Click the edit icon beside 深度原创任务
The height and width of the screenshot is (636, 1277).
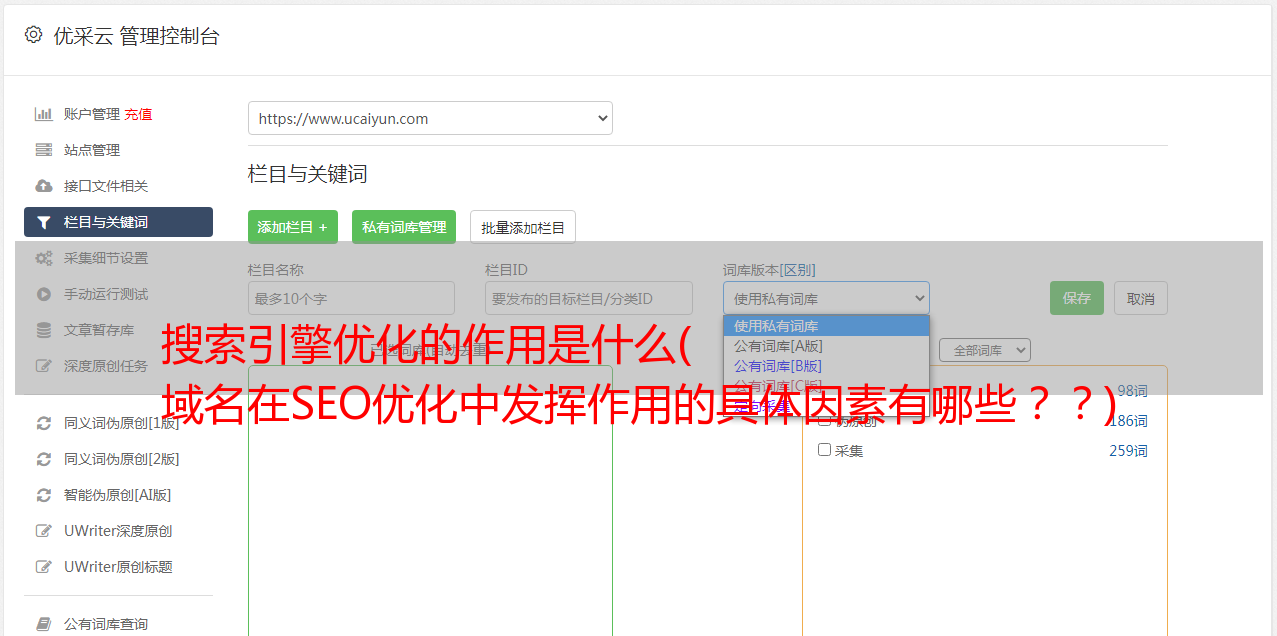click(x=43, y=366)
